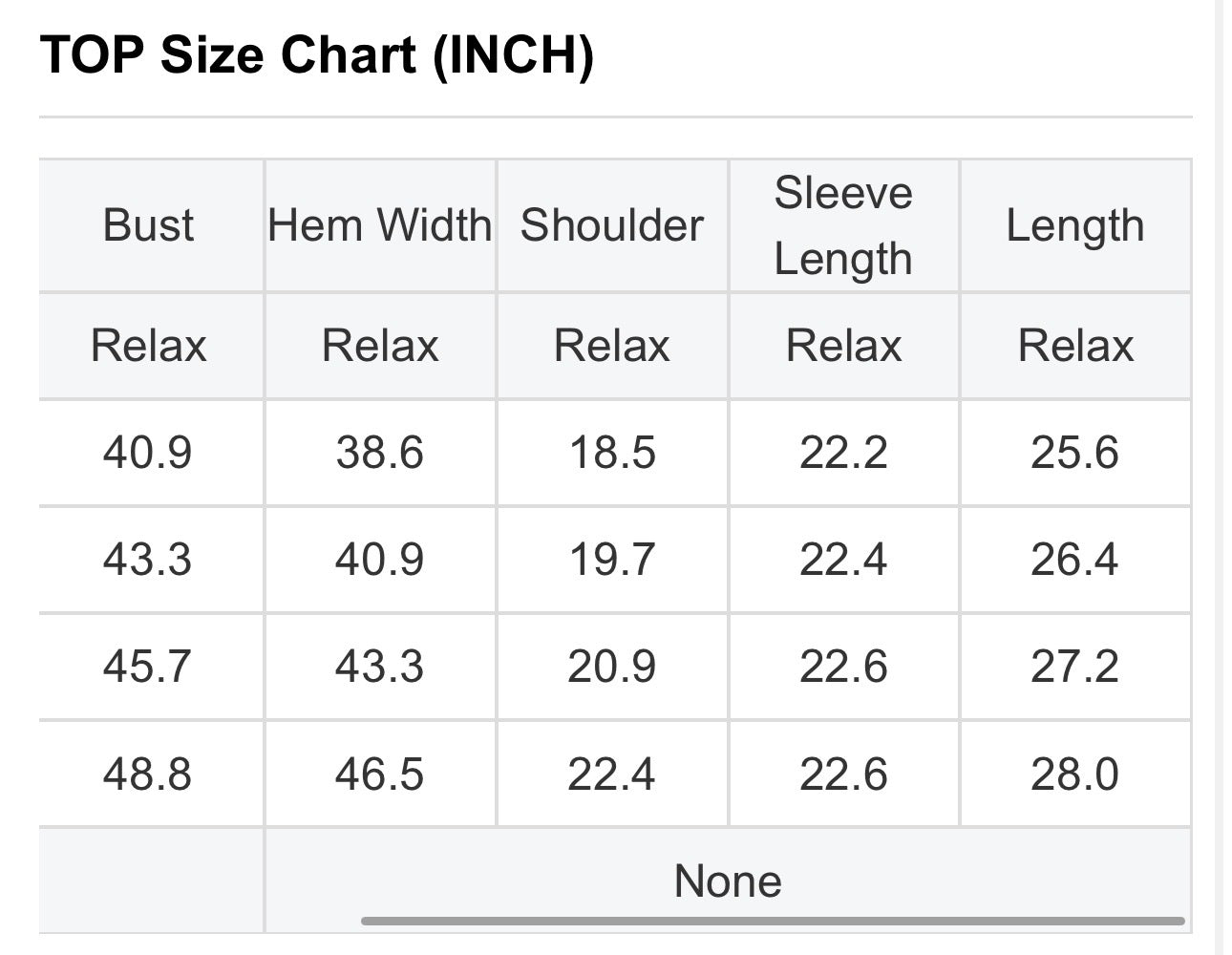Click bust value 45.7

148,666
